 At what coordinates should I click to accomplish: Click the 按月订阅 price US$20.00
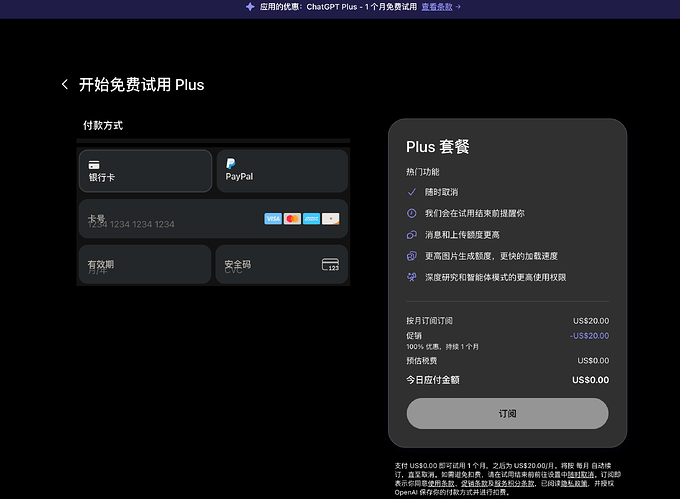coord(591,321)
